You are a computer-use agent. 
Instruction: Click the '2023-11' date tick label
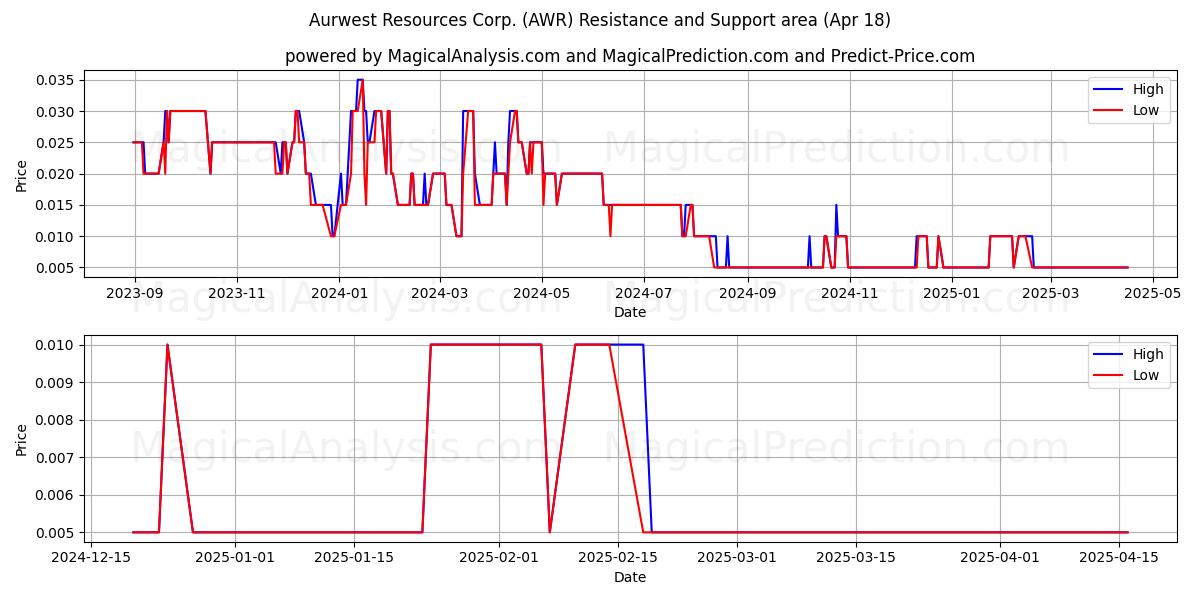(x=237, y=293)
